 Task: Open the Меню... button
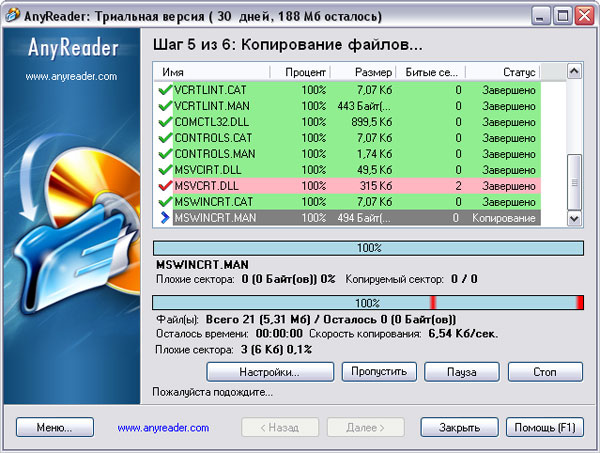[x=55, y=427]
